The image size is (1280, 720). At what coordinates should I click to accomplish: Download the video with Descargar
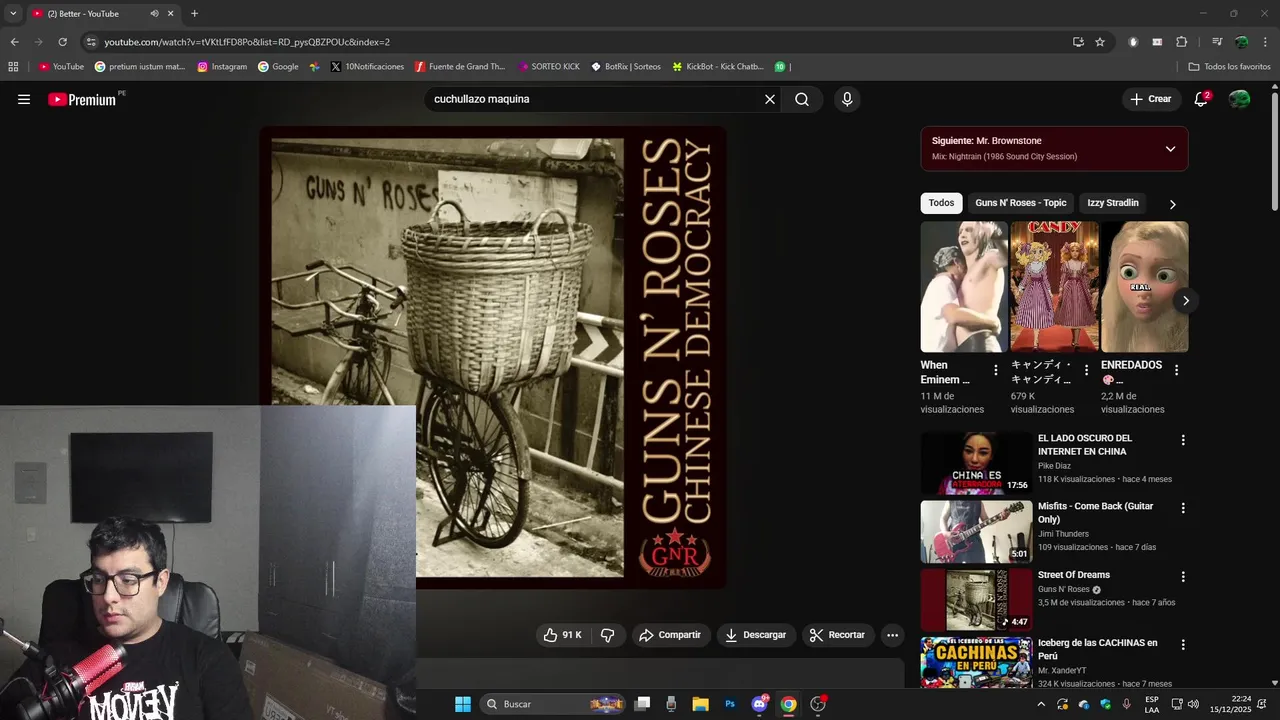(756, 635)
